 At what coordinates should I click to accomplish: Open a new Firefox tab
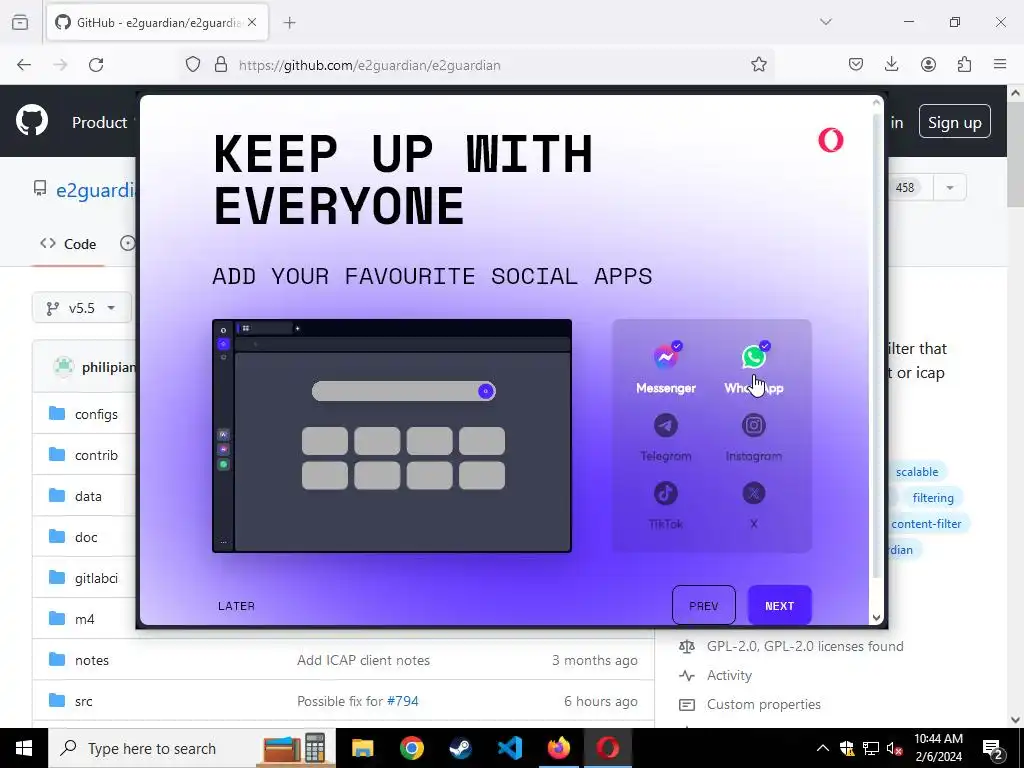[x=289, y=23]
